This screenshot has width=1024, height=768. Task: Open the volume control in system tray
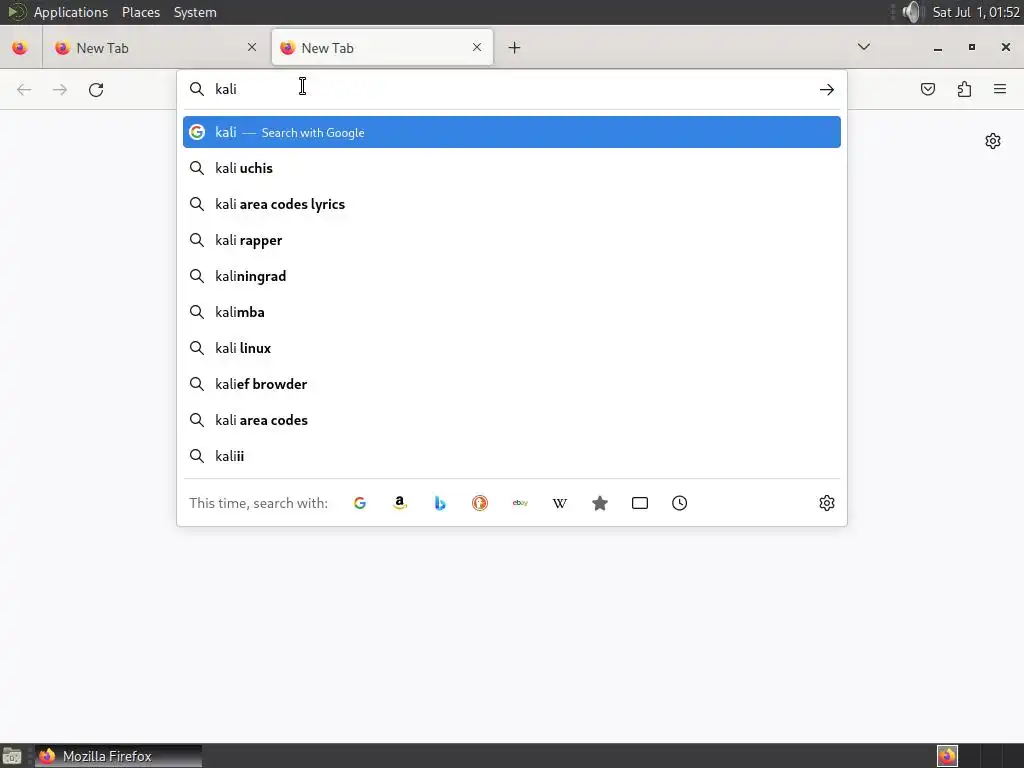911,12
